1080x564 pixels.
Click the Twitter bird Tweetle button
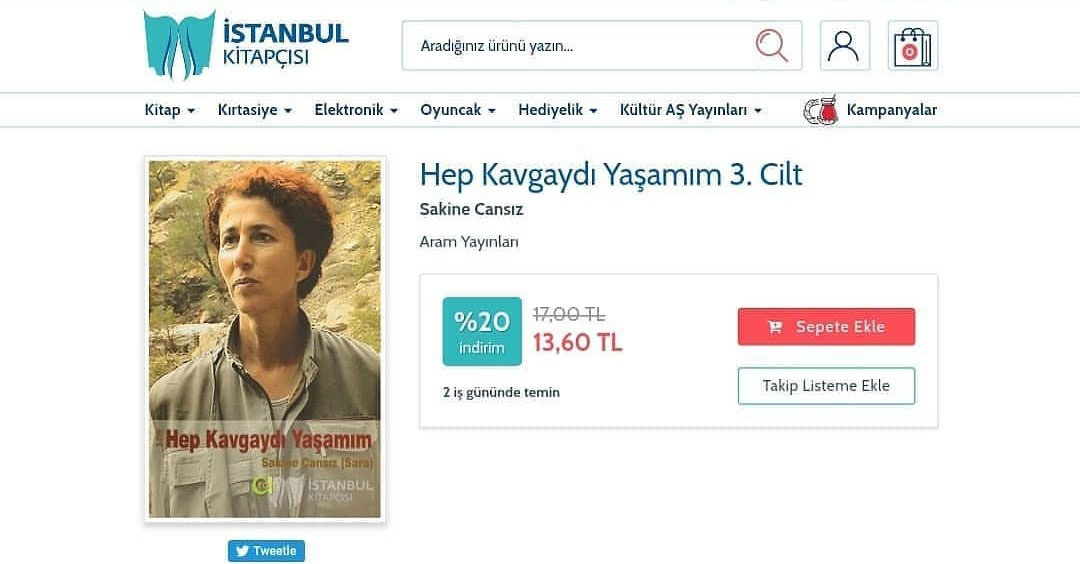(x=267, y=551)
